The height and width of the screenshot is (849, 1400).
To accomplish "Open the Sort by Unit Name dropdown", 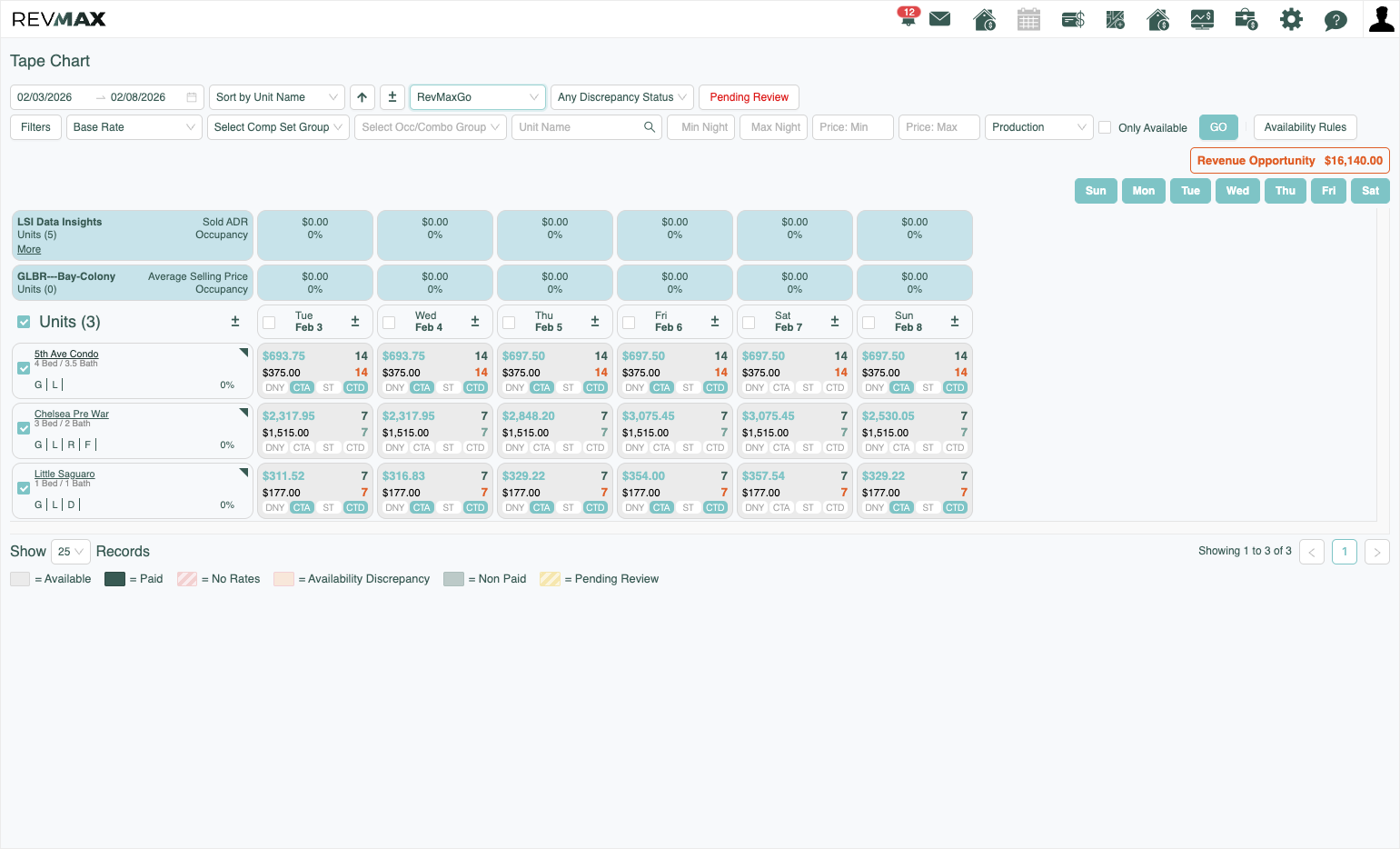I will [x=277, y=97].
